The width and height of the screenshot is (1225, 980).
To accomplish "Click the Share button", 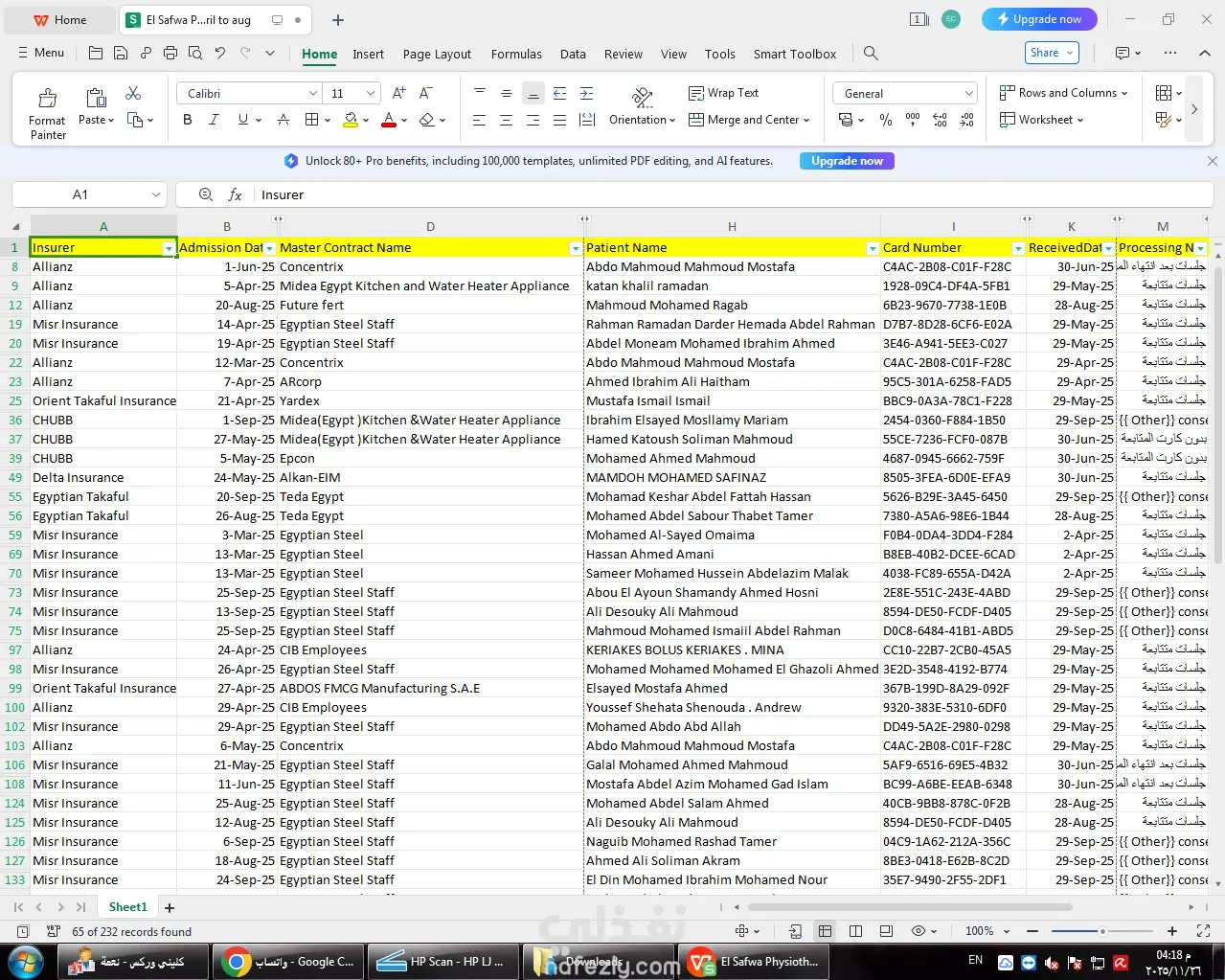I will (1052, 53).
